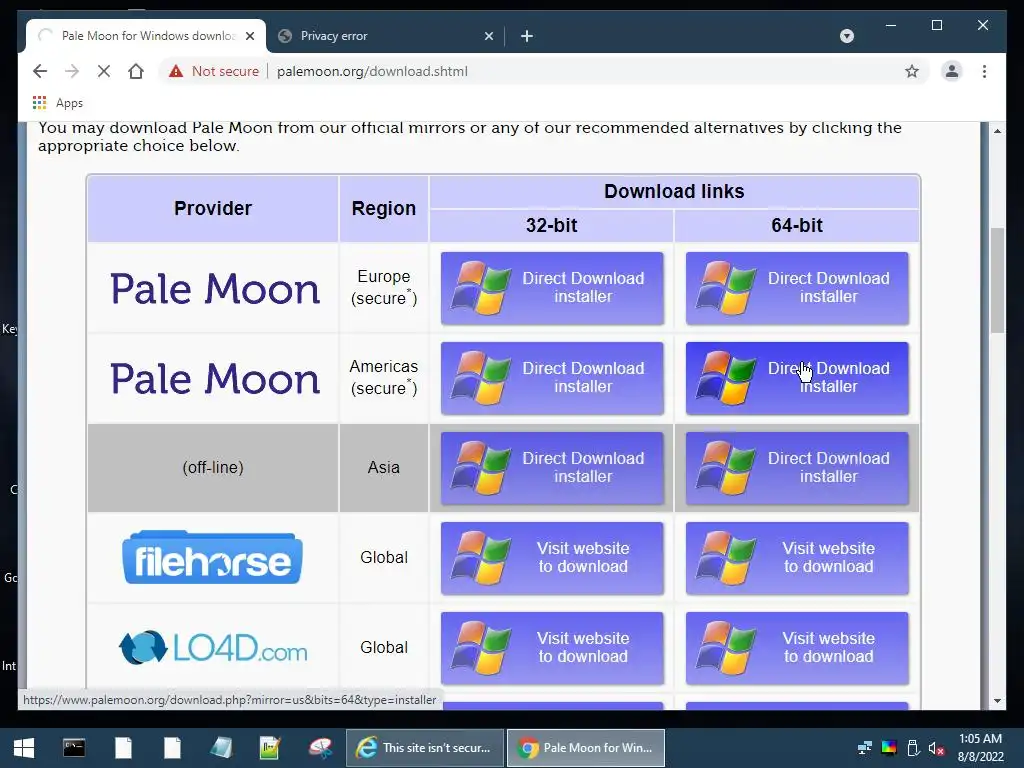Click the Pale Moon logo in Americas row
Screen dimensions: 1024x768
coord(215,379)
